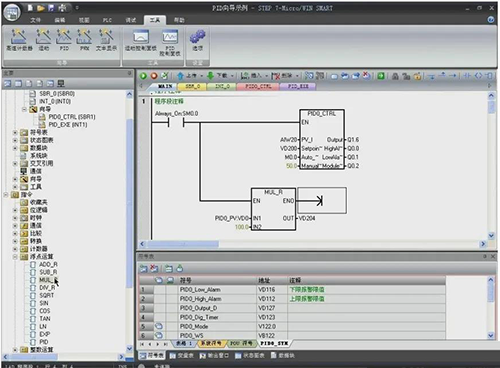This screenshot has width=500, height=368.
Task: Select the SBR_0 program tab
Action: (192, 86)
